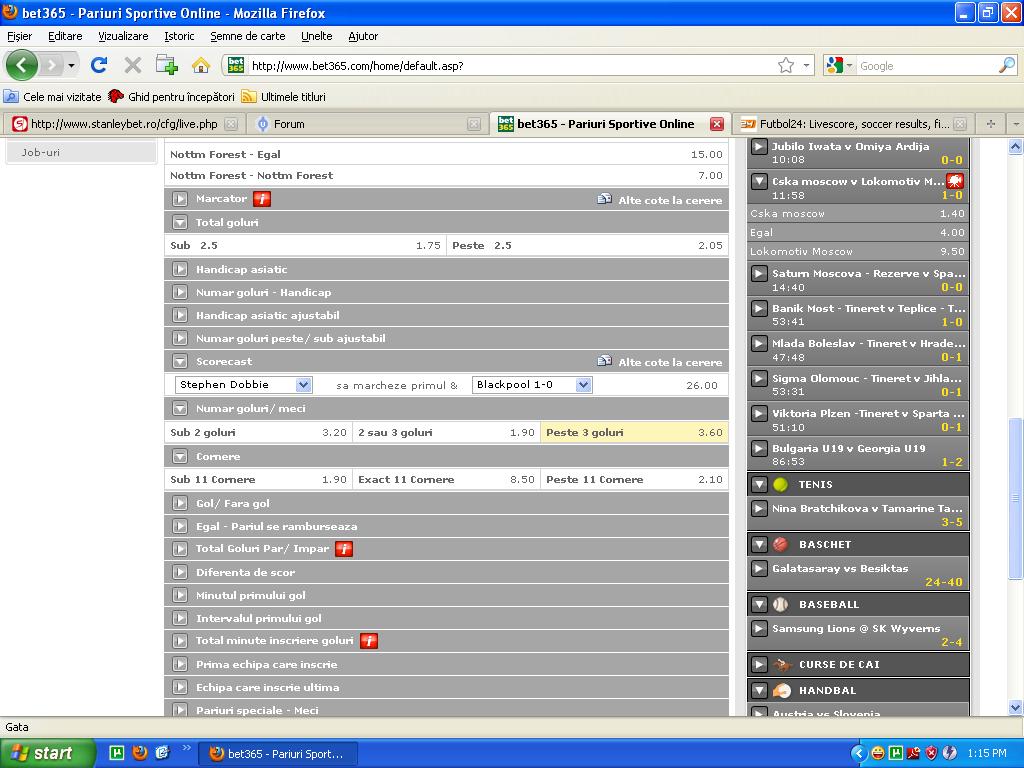The image size is (1024, 768).
Task: Open the Semne de carte menu
Action: point(248,37)
